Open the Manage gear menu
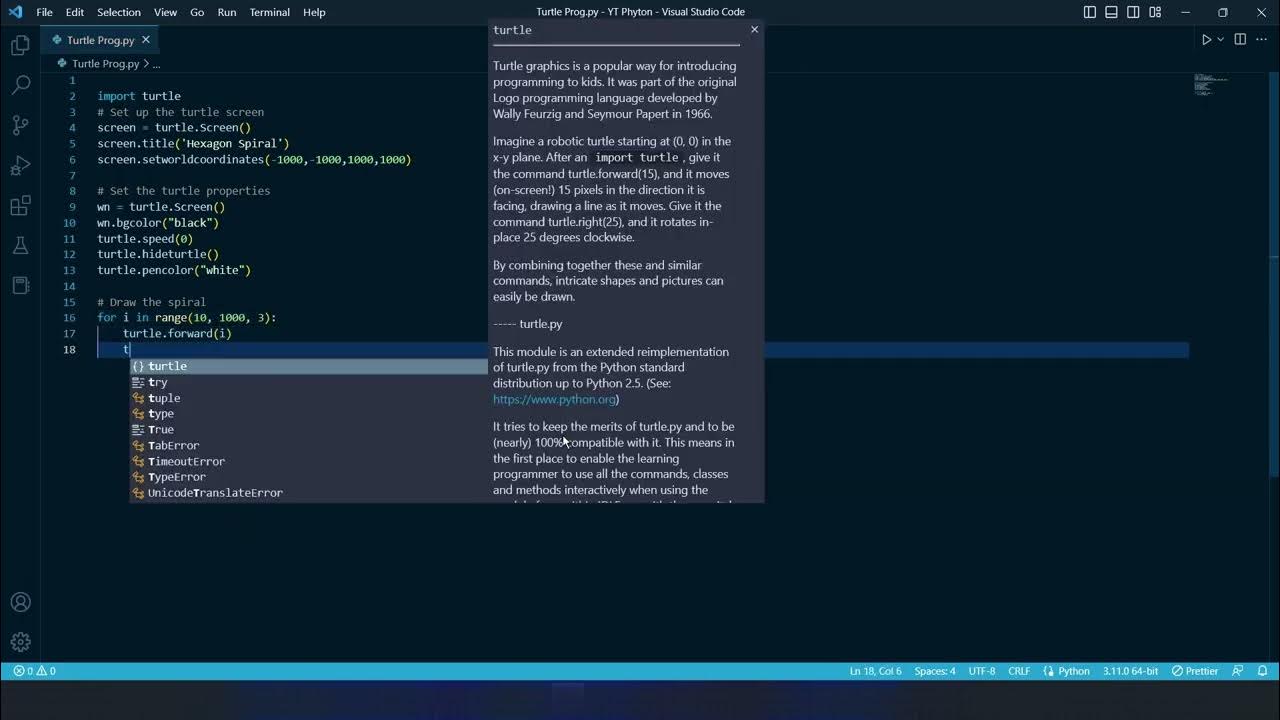Viewport: 1280px width, 720px height. click(x=20, y=642)
